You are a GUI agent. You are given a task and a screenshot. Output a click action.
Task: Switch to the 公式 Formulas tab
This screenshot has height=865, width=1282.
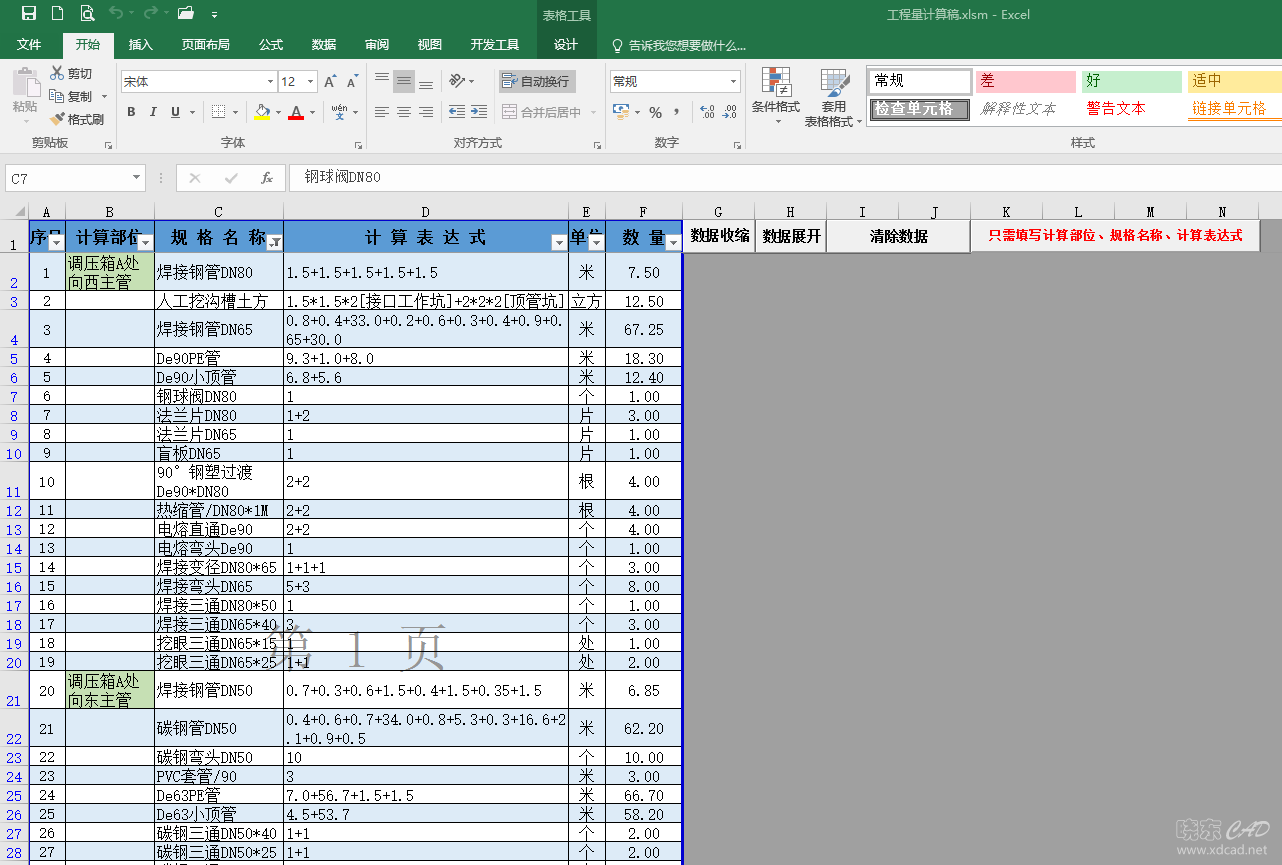pos(271,45)
